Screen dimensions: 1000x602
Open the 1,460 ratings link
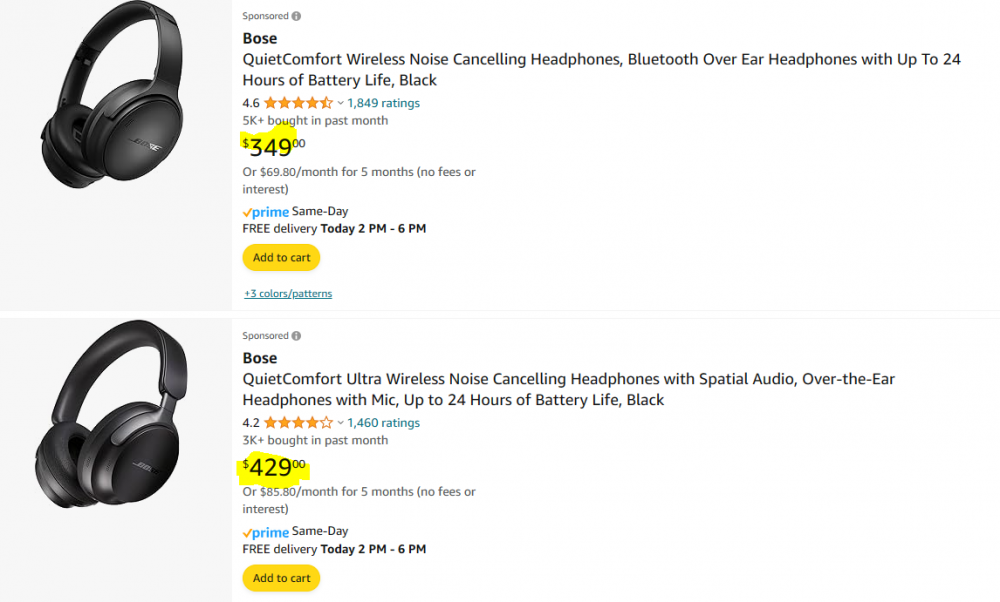(383, 423)
